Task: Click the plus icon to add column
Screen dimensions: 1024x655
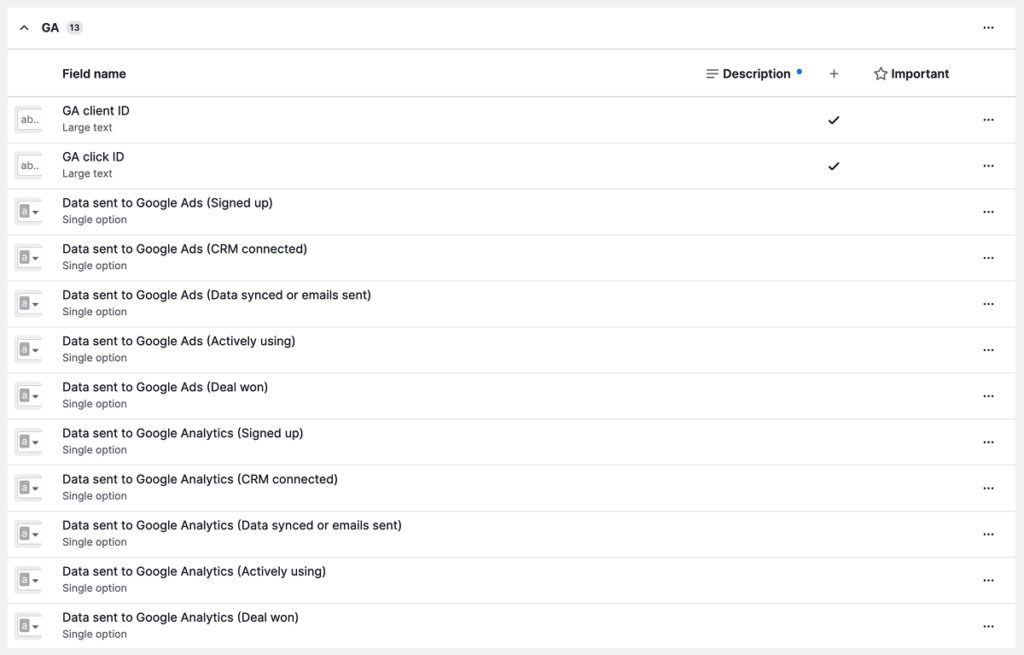Action: [x=834, y=74]
